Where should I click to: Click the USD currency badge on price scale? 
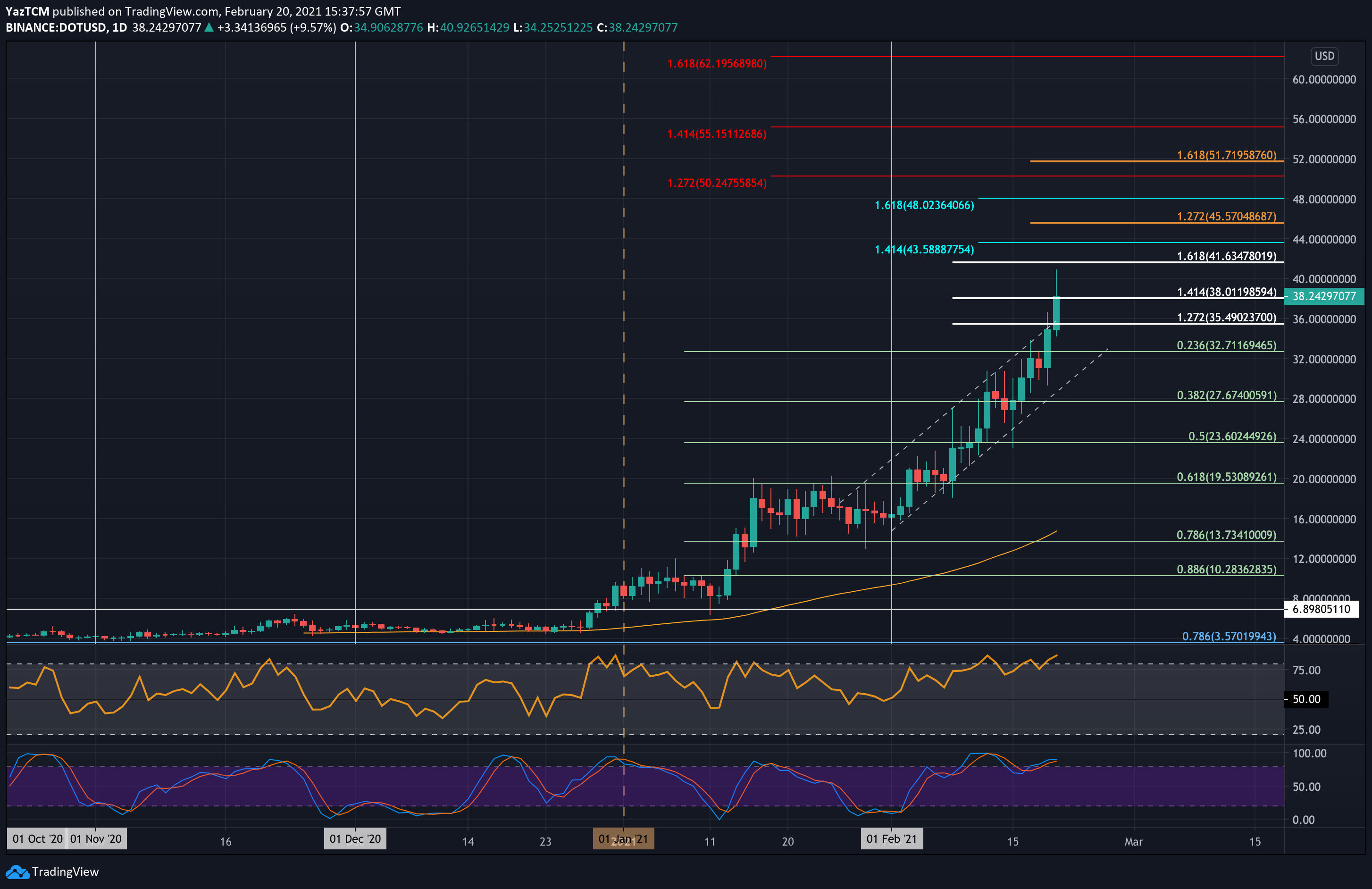click(x=1324, y=56)
